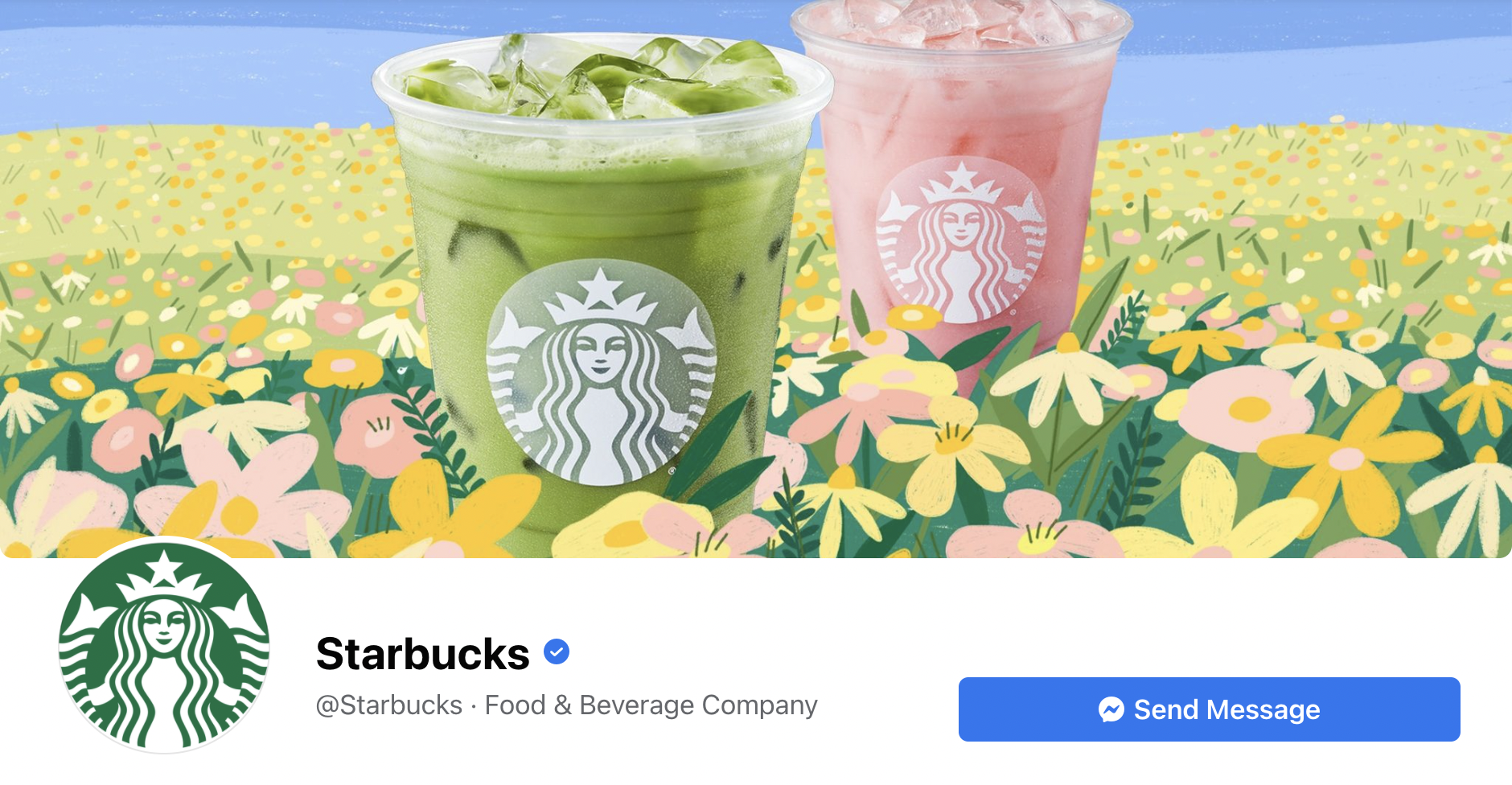The image size is (1512, 785).
Task: Open Food & Beverage Company category link
Action: (x=651, y=705)
